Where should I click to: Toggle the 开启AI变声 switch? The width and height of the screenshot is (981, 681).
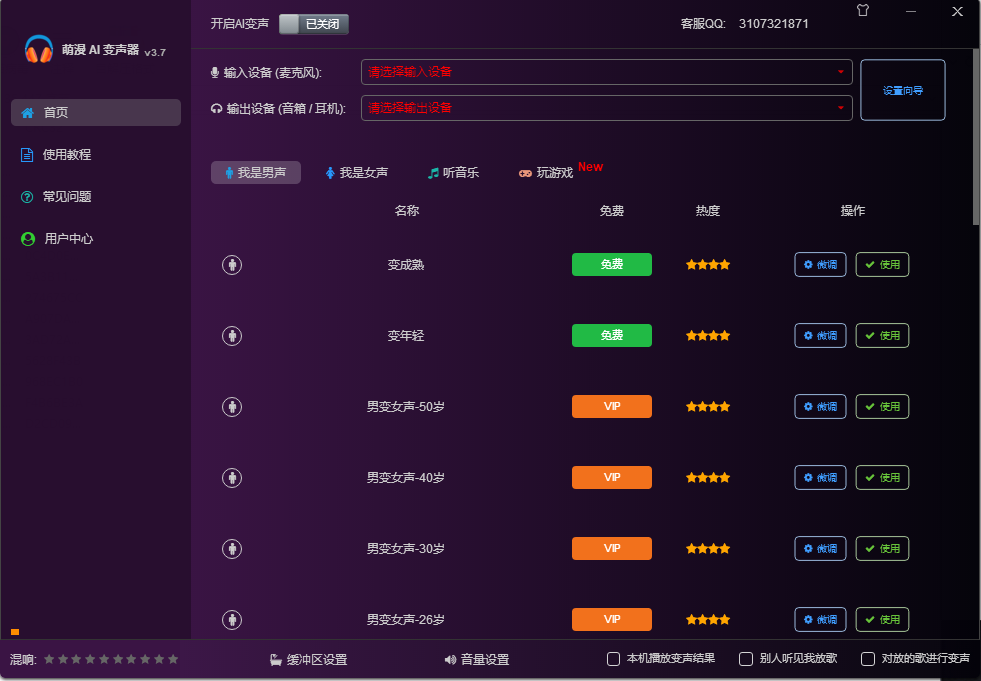coord(313,24)
